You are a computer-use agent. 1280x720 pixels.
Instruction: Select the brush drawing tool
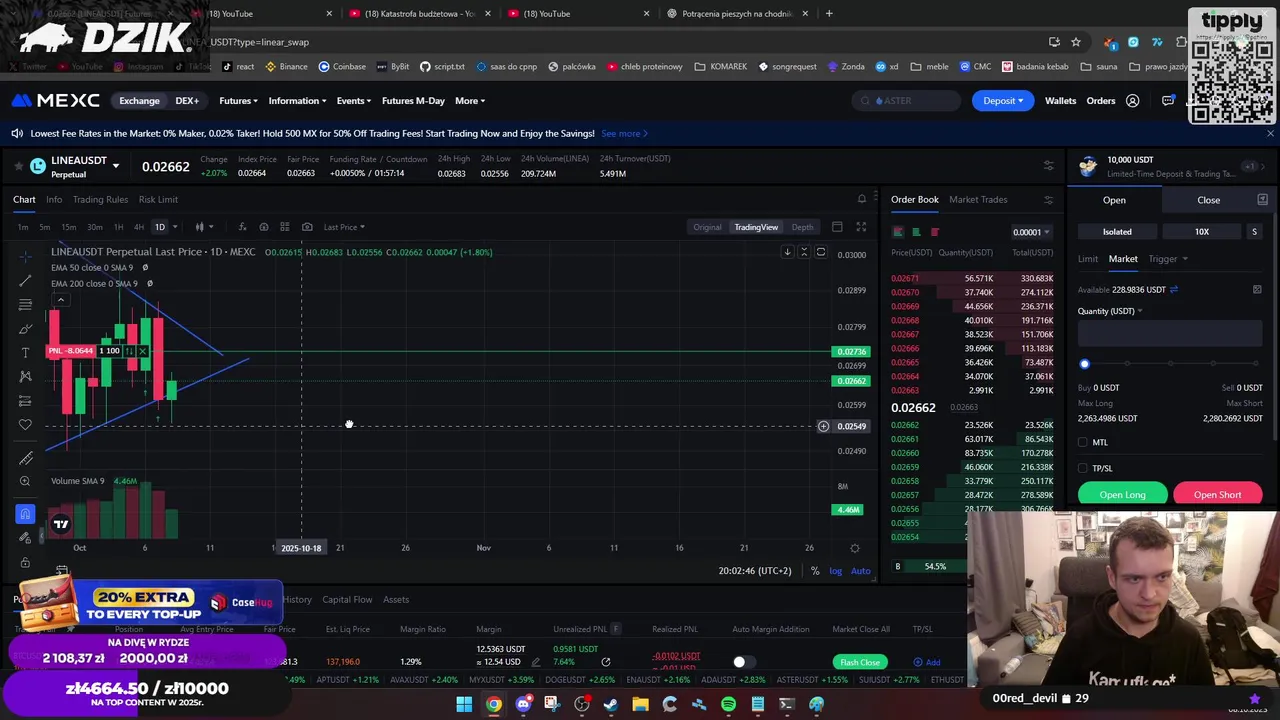(25, 329)
